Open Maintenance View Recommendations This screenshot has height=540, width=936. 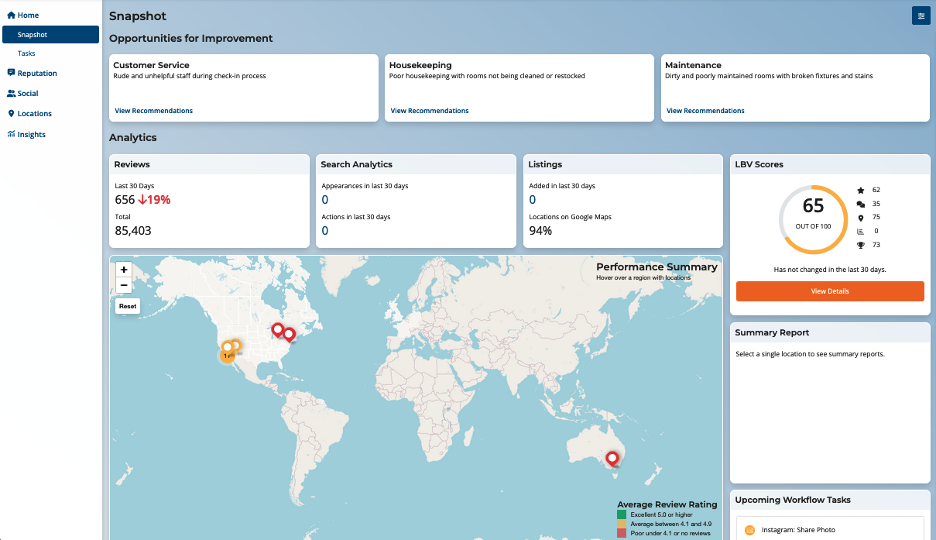705,110
